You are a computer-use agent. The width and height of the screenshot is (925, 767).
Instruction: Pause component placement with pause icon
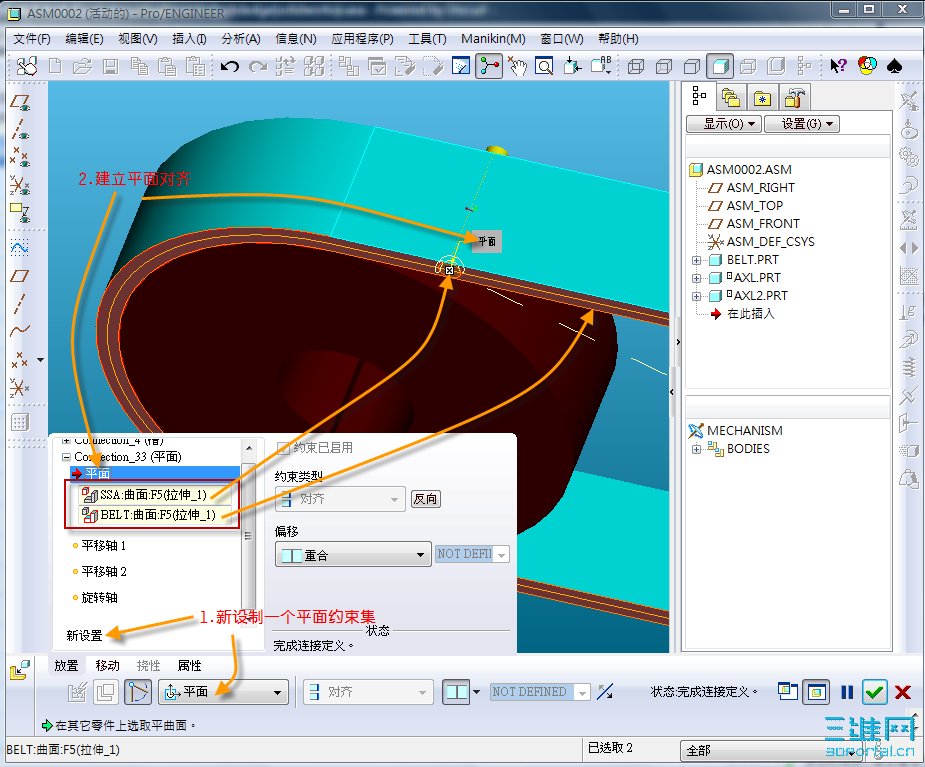tap(847, 692)
